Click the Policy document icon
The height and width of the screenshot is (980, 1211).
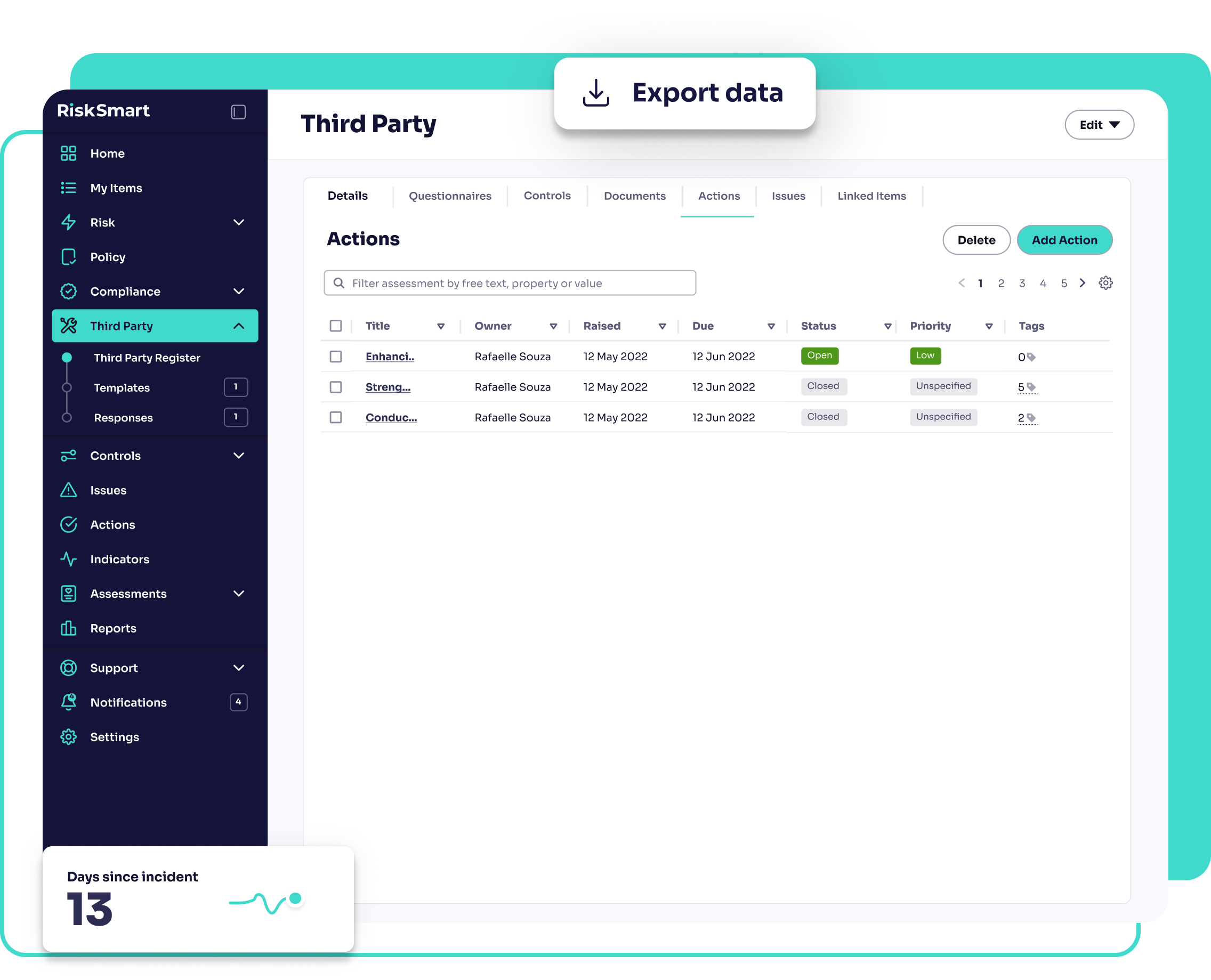[x=68, y=257]
